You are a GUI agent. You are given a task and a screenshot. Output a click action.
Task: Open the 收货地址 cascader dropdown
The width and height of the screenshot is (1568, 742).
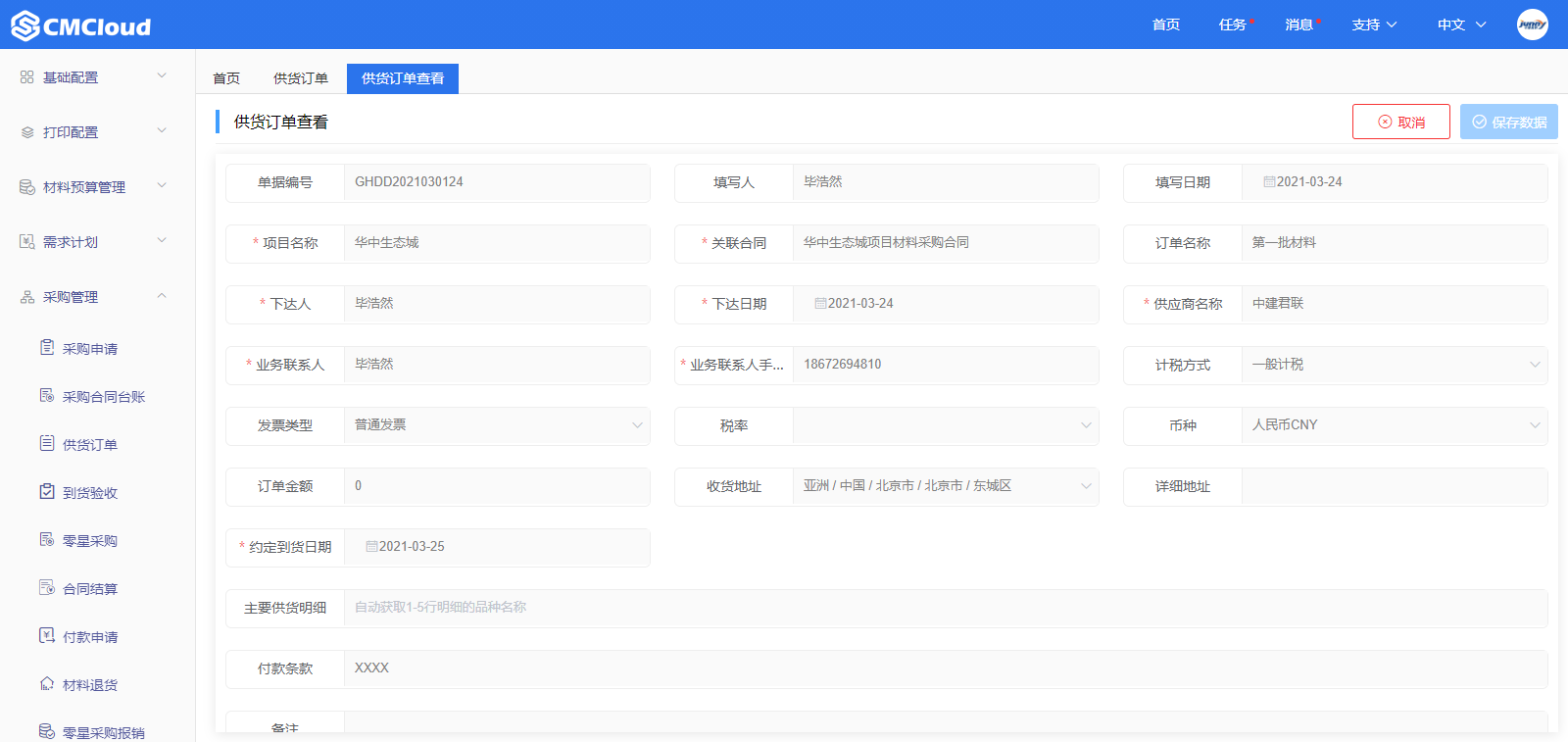(x=946, y=486)
